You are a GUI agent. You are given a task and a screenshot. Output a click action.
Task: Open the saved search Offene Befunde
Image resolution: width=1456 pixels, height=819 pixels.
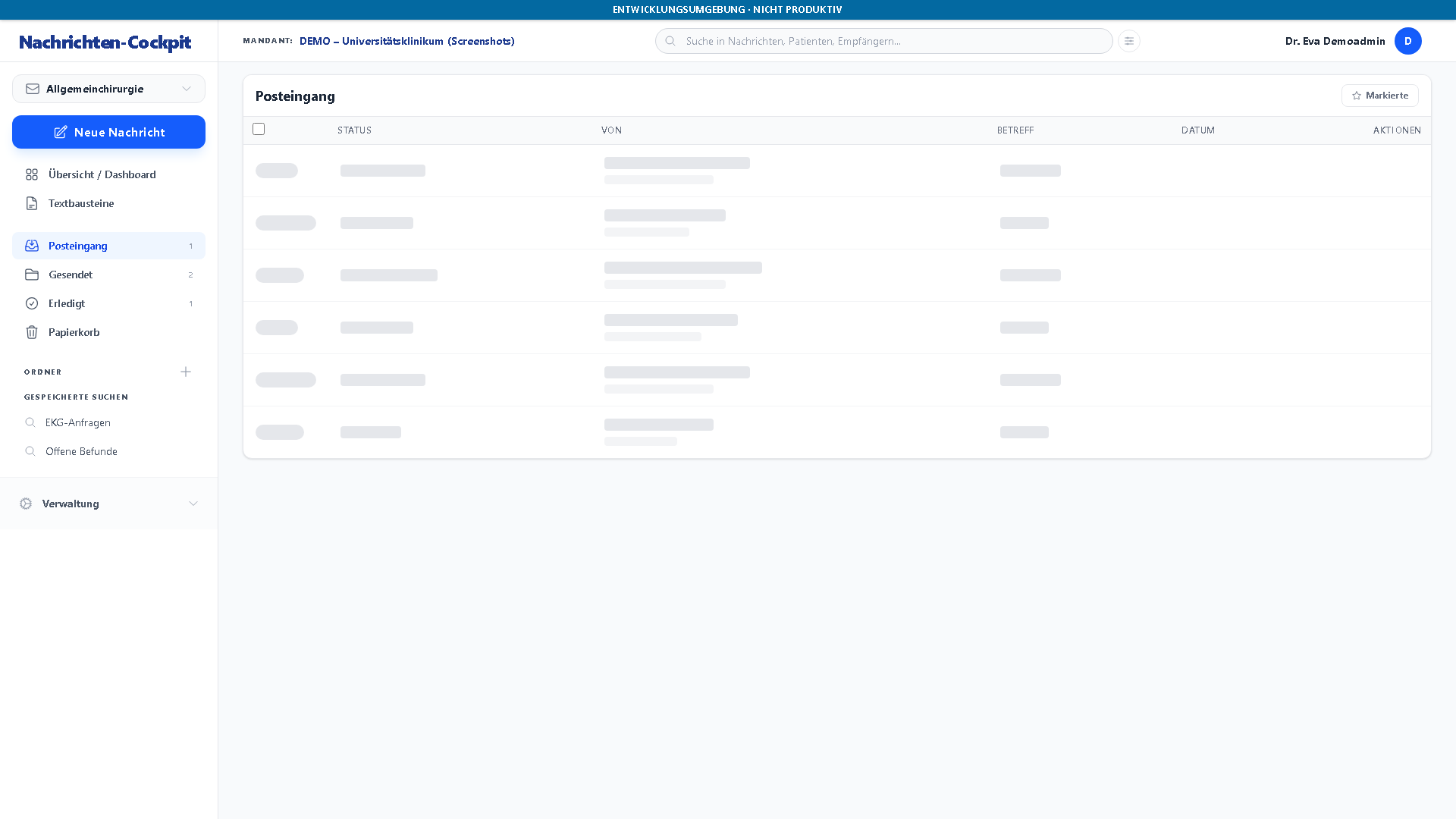tap(108, 451)
